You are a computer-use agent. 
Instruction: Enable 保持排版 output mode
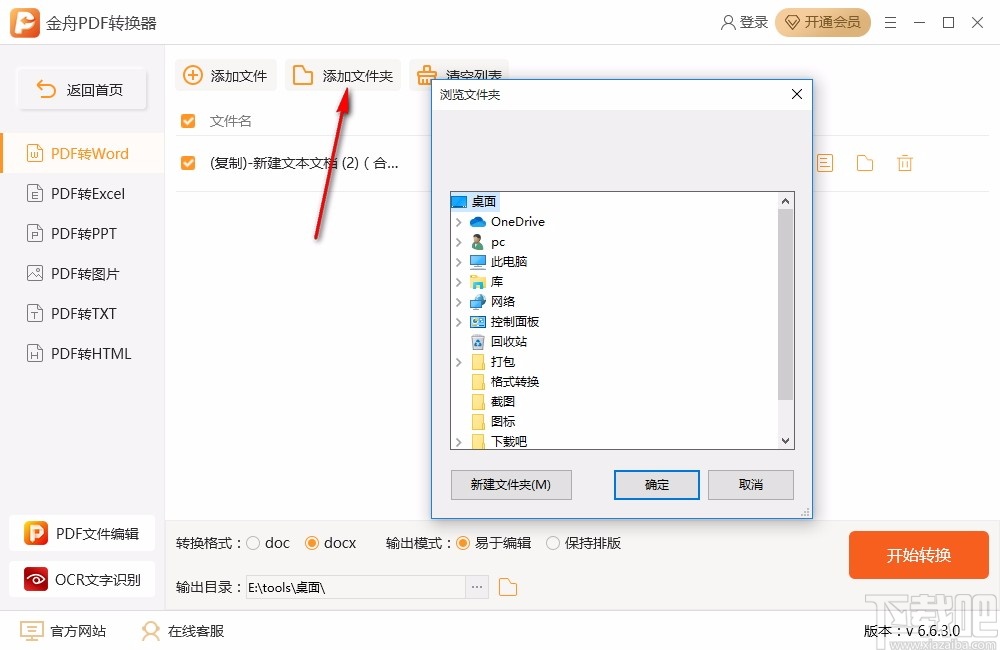552,543
